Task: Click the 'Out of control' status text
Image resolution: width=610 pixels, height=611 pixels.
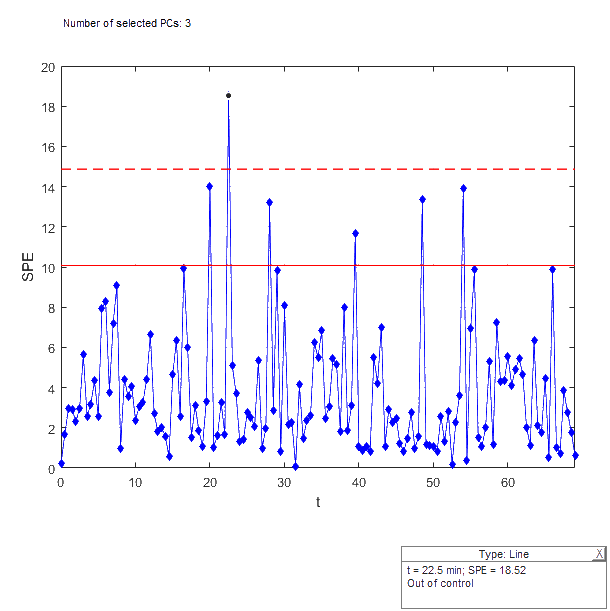Action: click(x=439, y=583)
